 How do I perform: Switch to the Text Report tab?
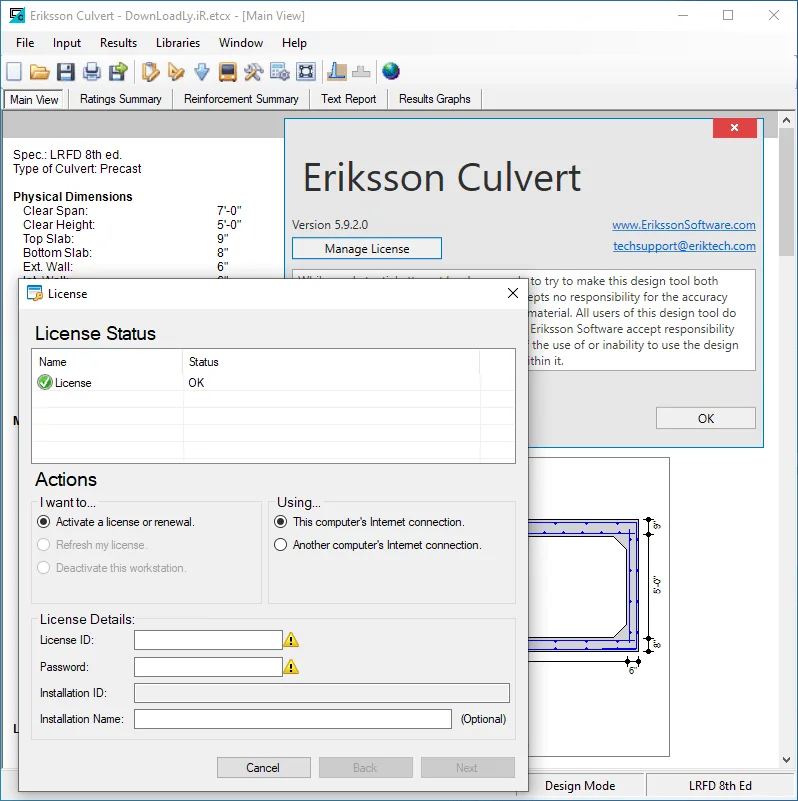click(348, 99)
